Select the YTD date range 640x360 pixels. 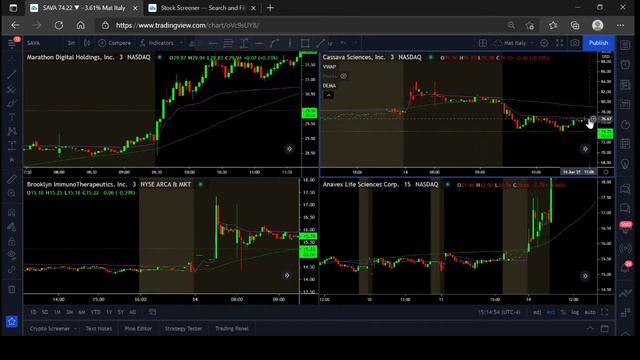tap(96, 312)
